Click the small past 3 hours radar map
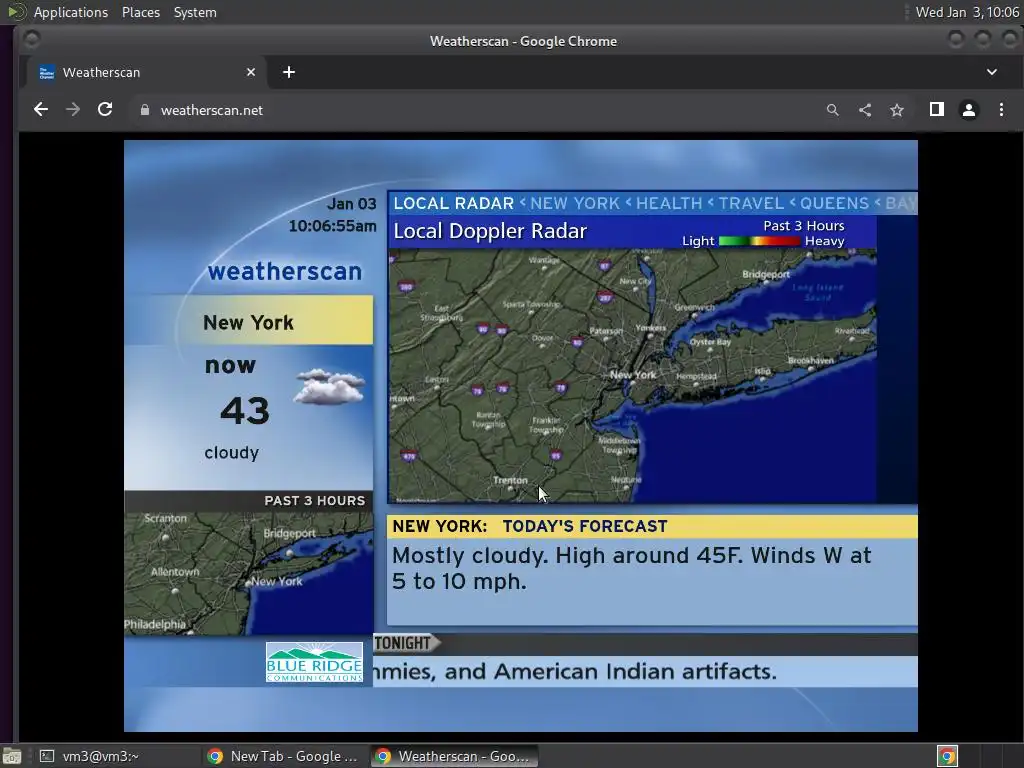The image size is (1024, 768). coord(249,573)
